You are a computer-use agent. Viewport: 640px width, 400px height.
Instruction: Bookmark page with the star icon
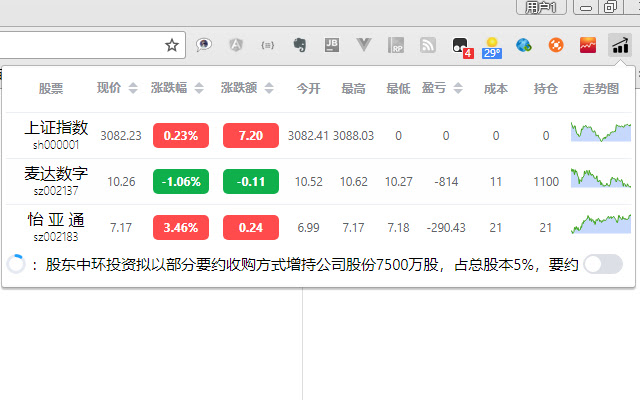172,45
